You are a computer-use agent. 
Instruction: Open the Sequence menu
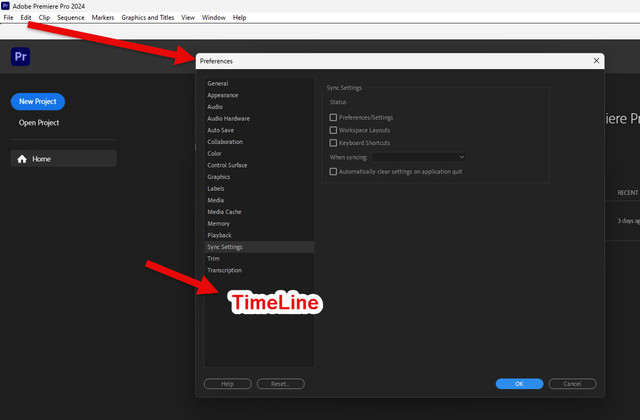click(71, 18)
